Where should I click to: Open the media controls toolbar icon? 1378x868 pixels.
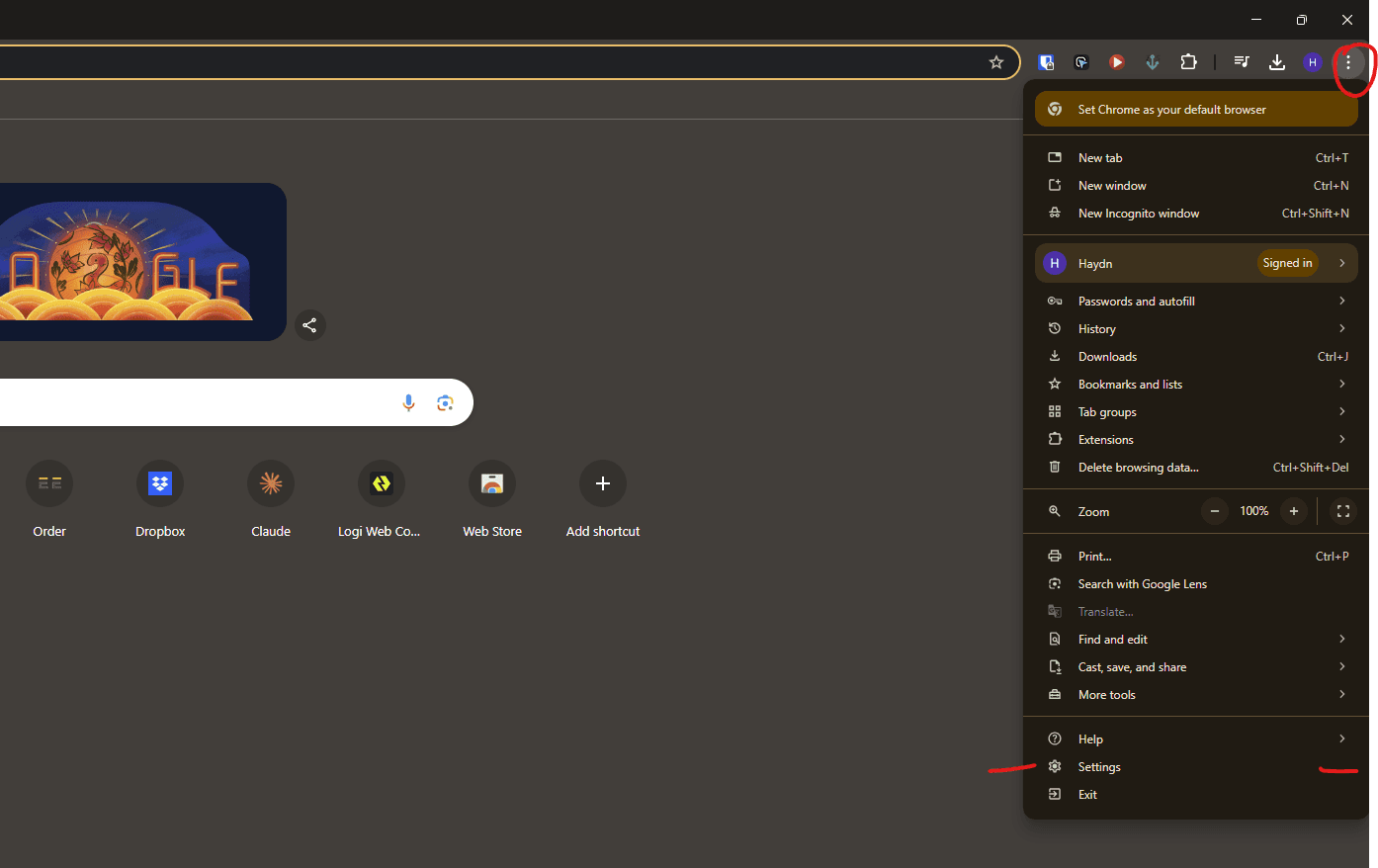(x=1241, y=61)
